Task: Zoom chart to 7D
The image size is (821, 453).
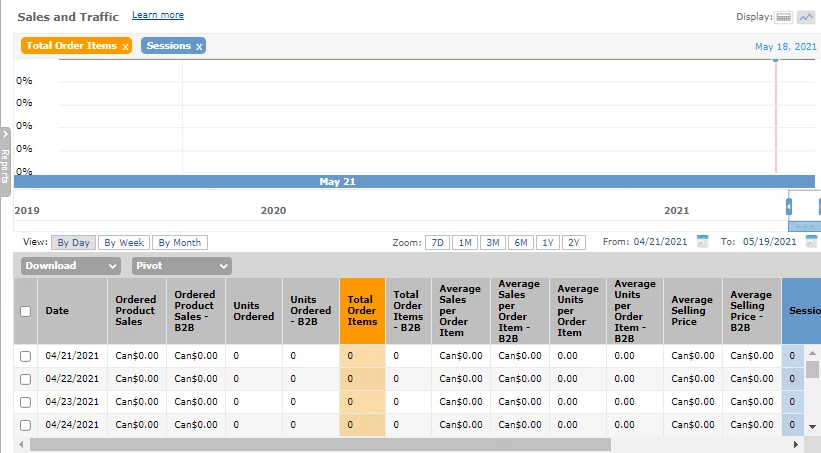Action: click(438, 242)
